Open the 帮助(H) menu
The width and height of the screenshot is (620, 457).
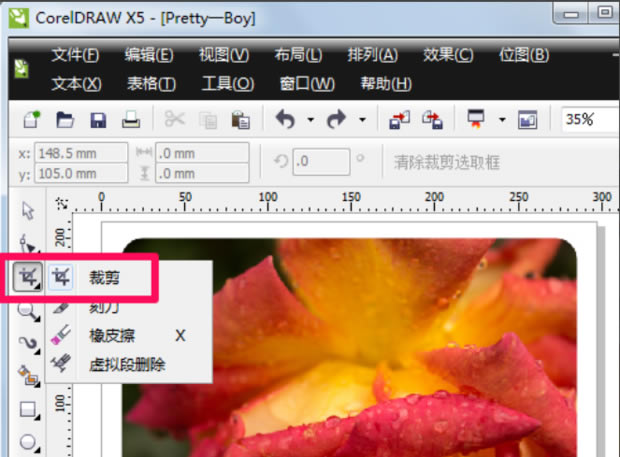[386, 84]
